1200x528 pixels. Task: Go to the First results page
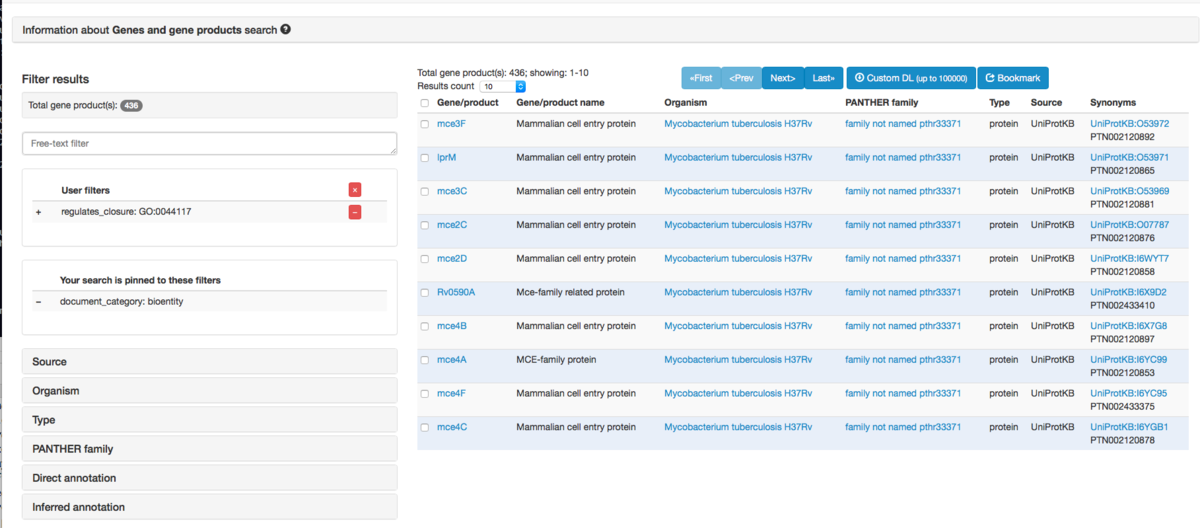click(x=702, y=78)
